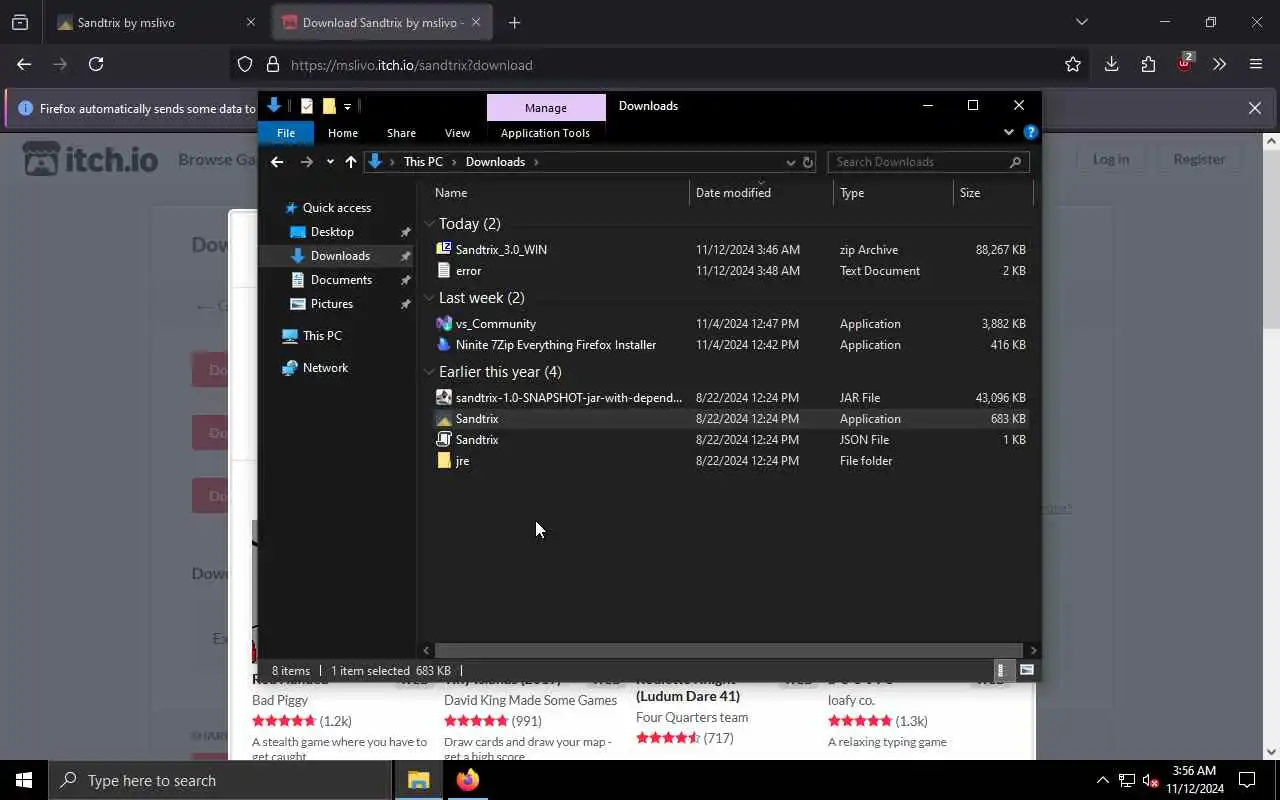Refresh the Downloads folder view

808,162
